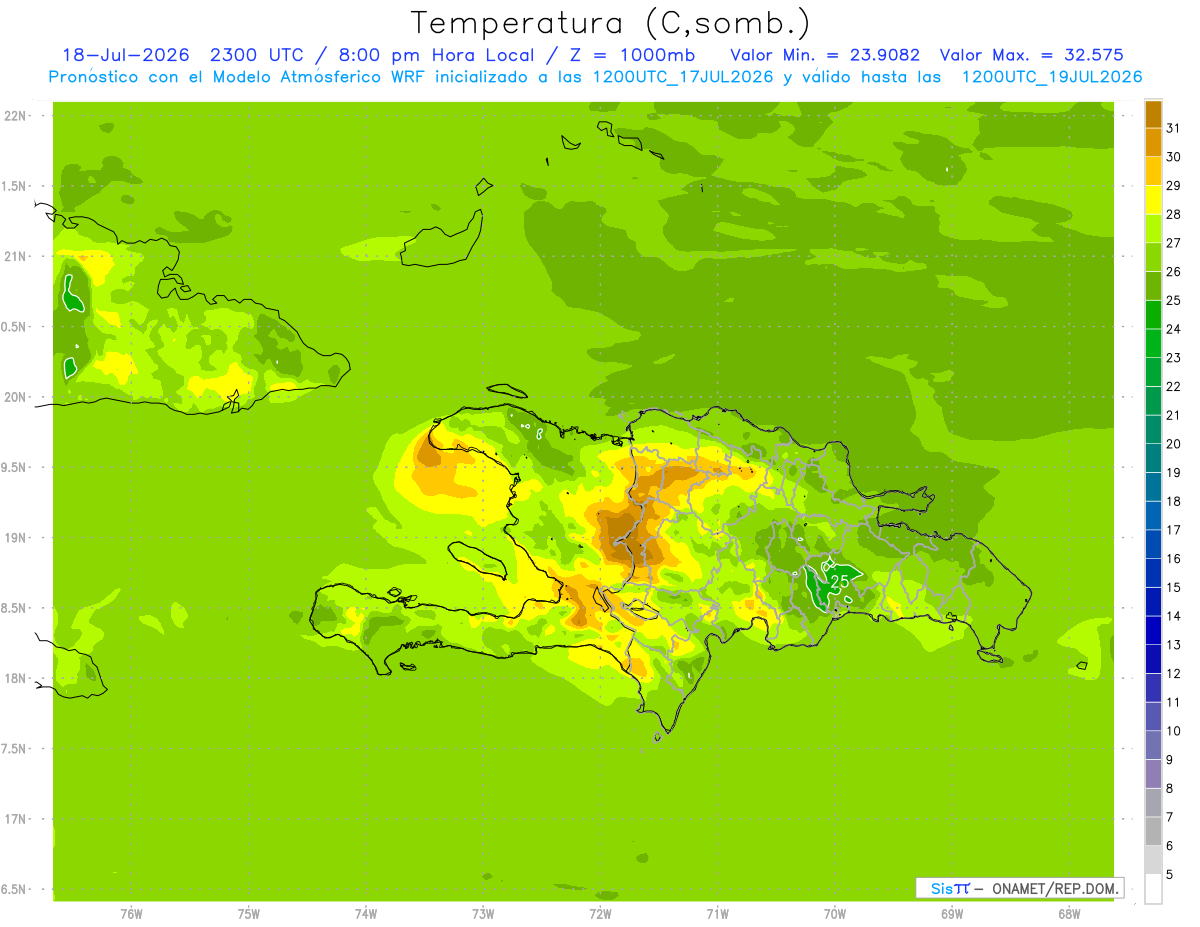The width and height of the screenshot is (1200, 927).
Task: Click the longitude axis label "69W"
Action: click(951, 913)
